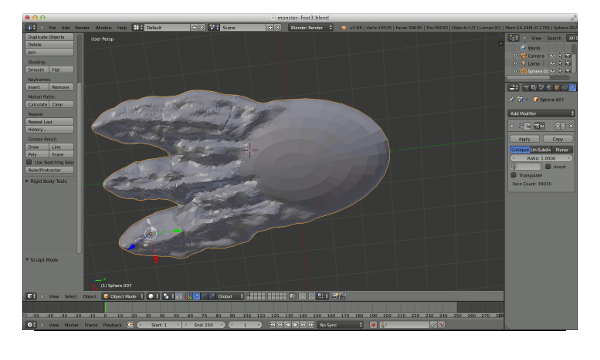Open the Blender Render engine dropdown
This screenshot has width=600, height=360.
click(x=311, y=28)
